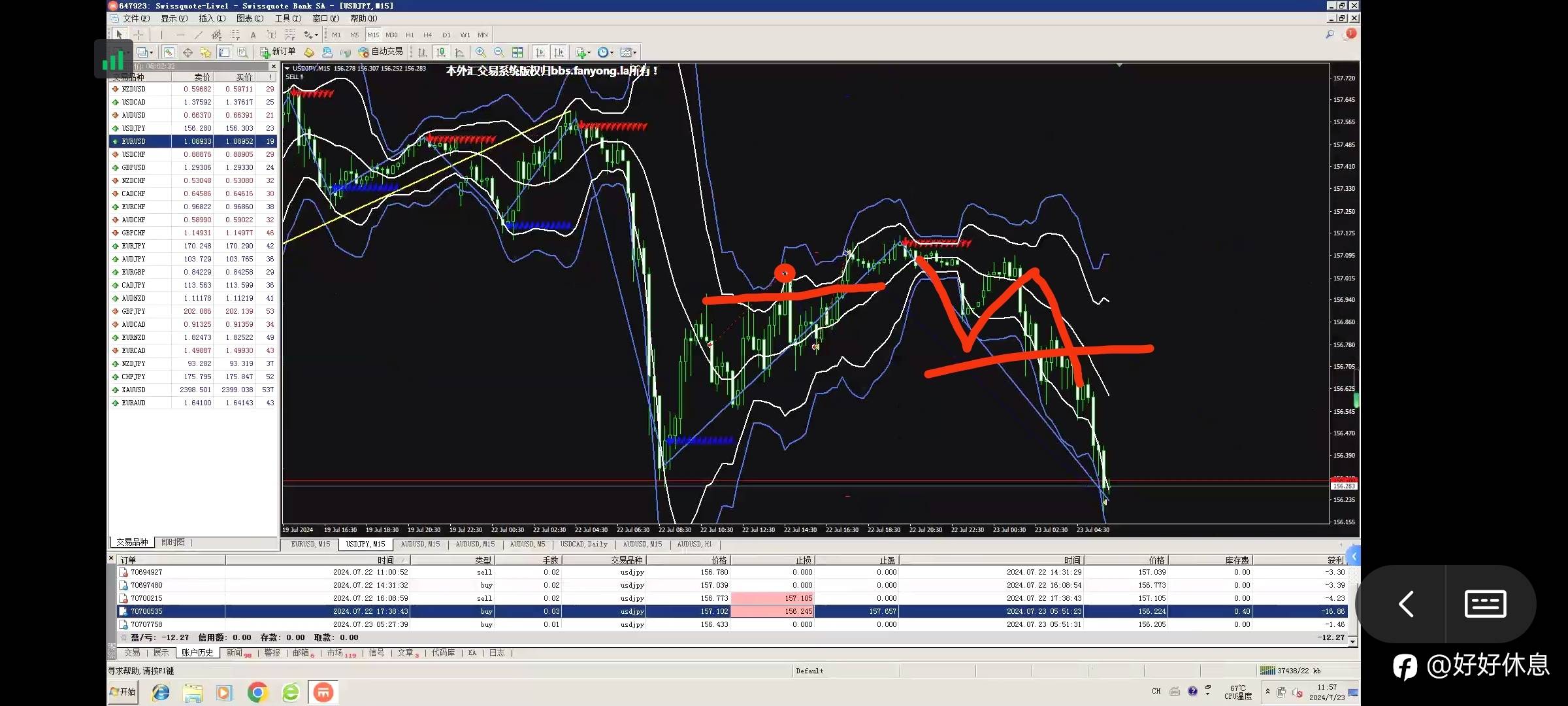The height and width of the screenshot is (706, 1568).
Task: Open the Strategy Tester panel icon
Action: 242,52
